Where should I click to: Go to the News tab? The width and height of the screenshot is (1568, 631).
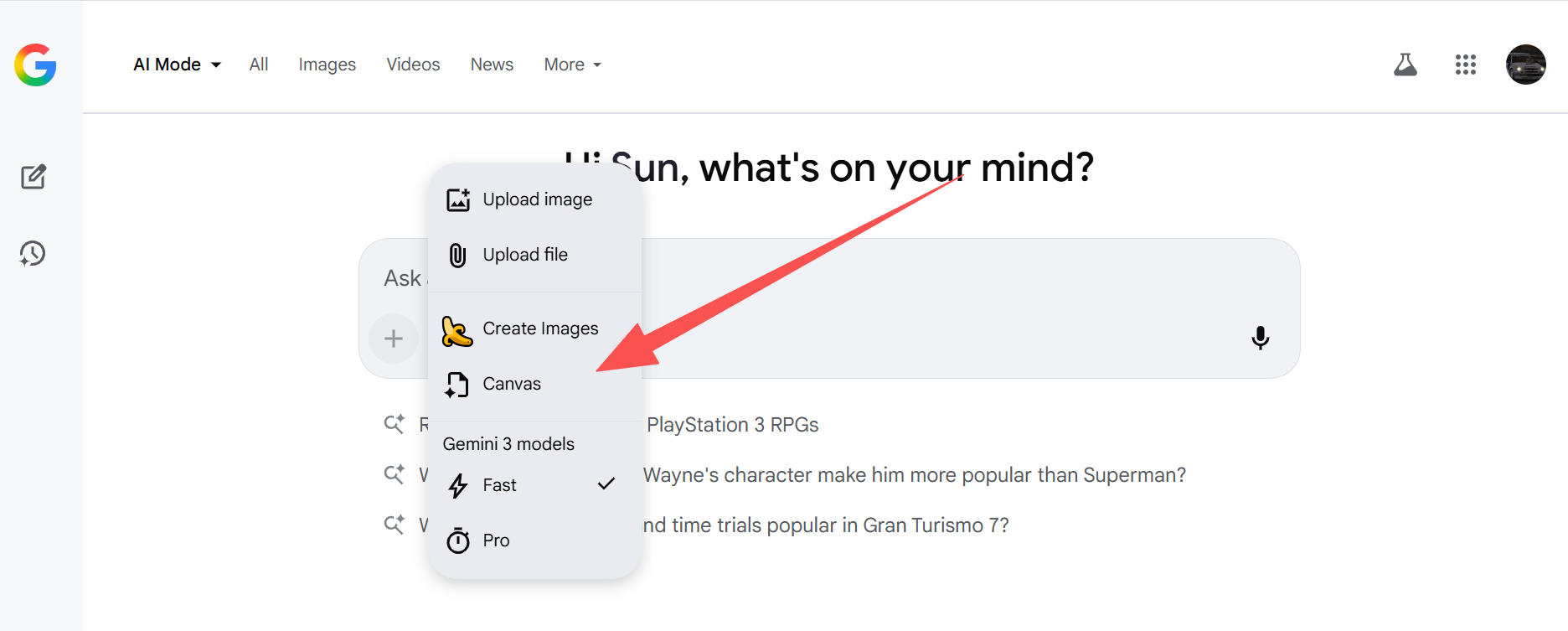[492, 65]
